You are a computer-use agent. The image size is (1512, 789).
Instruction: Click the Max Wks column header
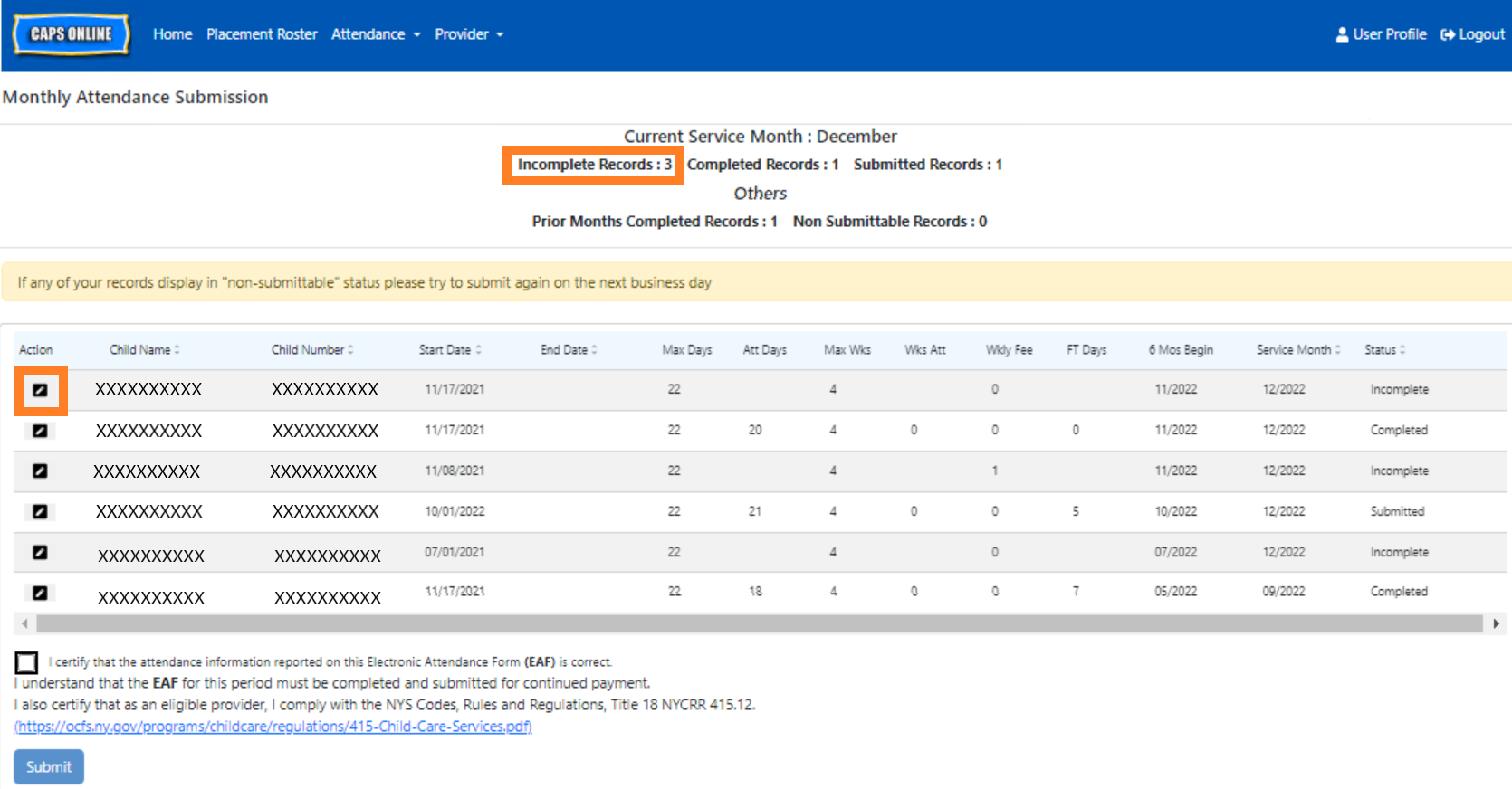point(847,350)
